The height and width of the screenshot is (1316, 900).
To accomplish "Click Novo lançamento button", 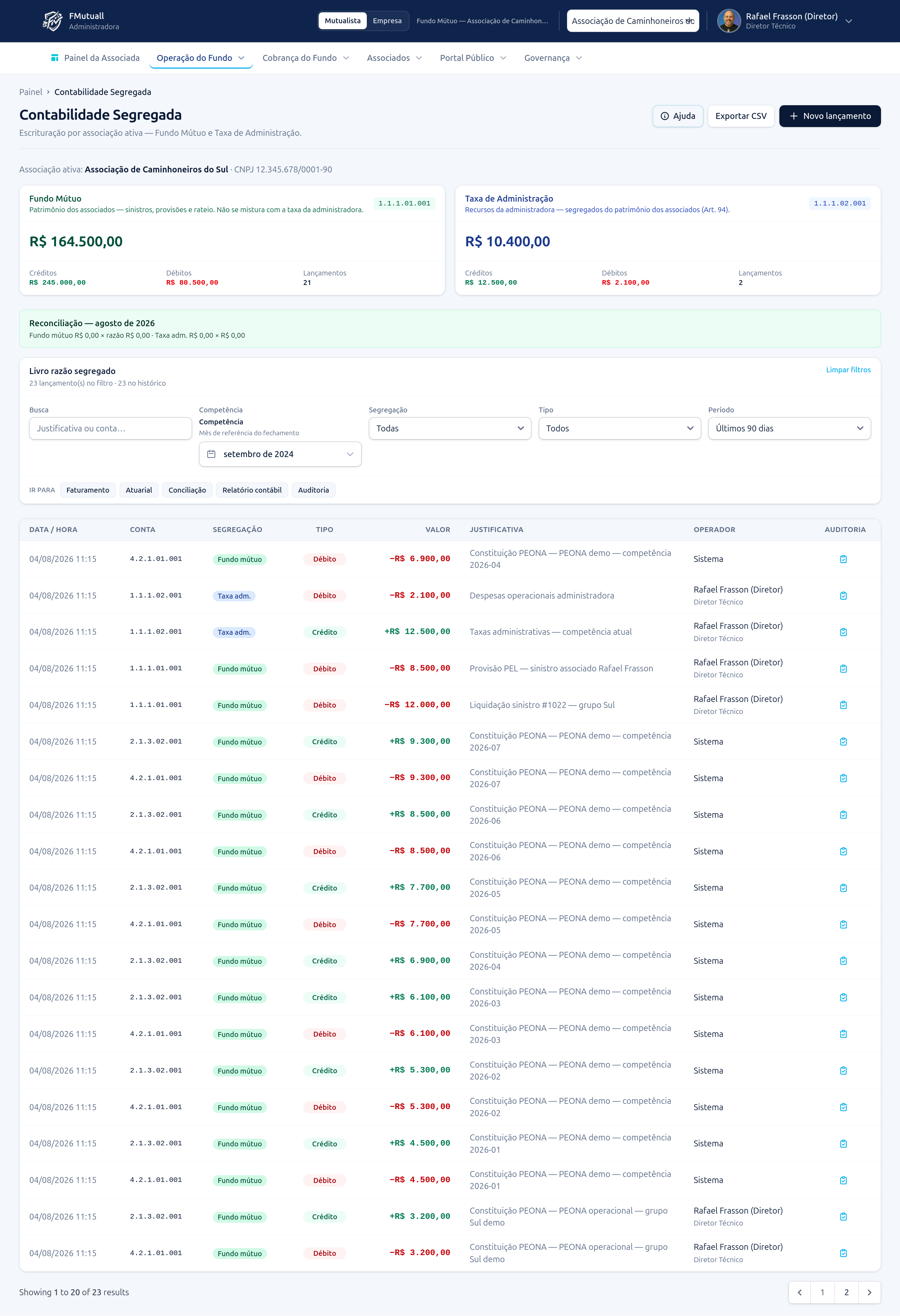I will (830, 116).
